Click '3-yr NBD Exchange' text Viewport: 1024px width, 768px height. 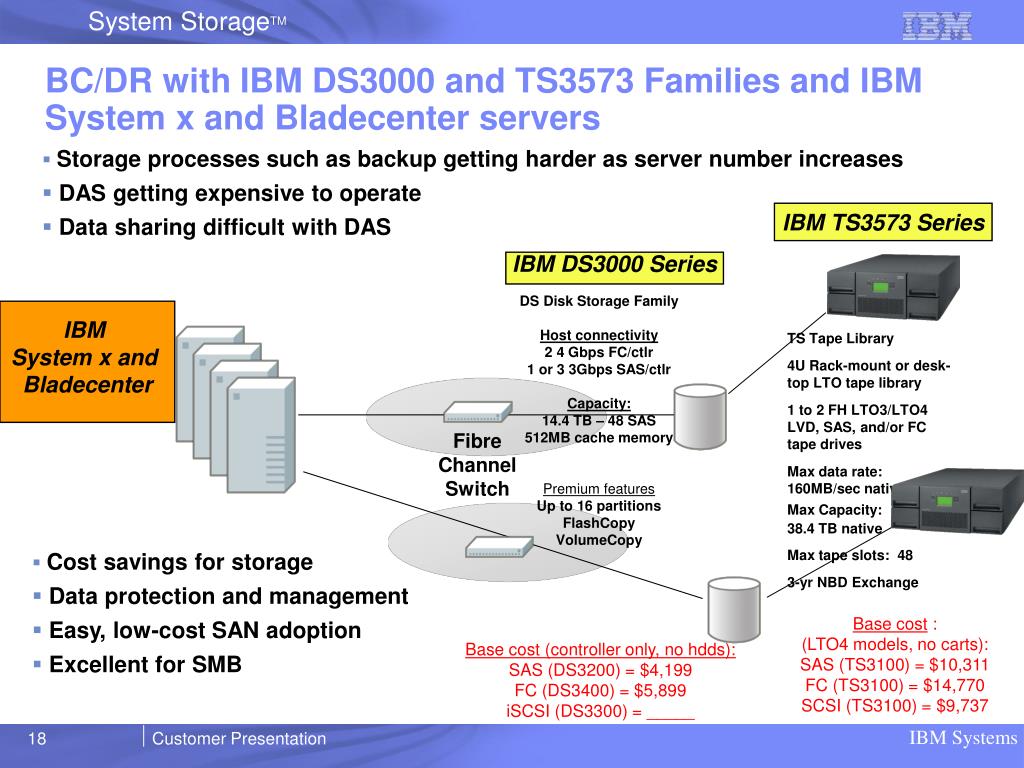click(852, 583)
